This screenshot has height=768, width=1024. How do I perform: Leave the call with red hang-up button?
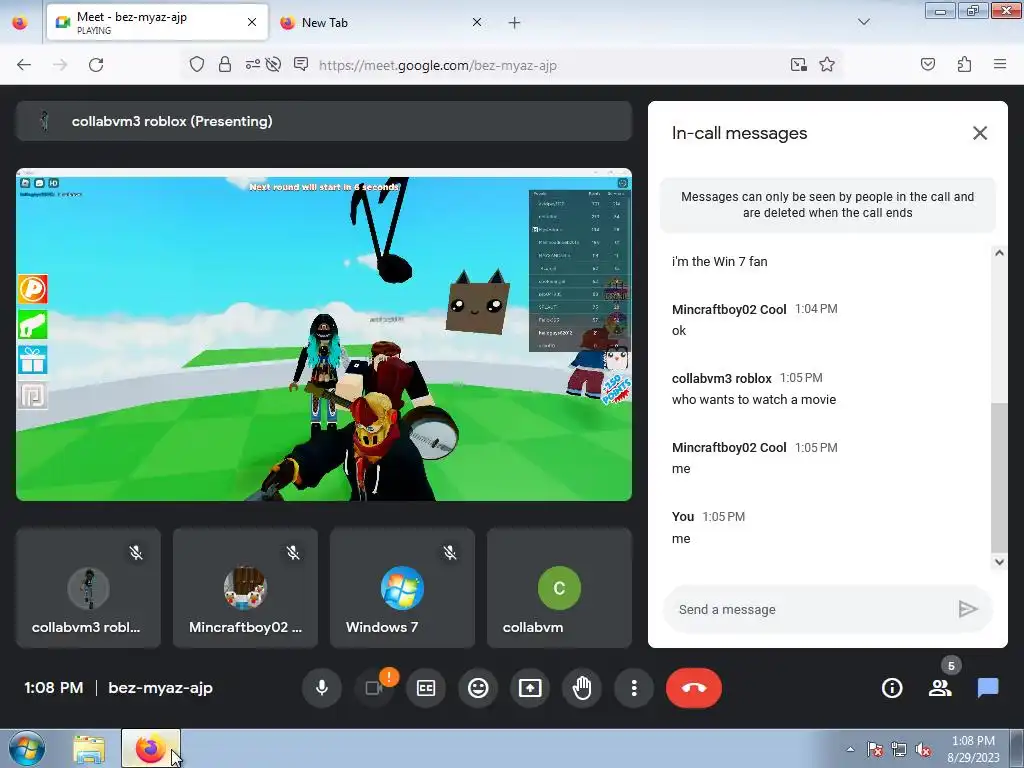694,688
